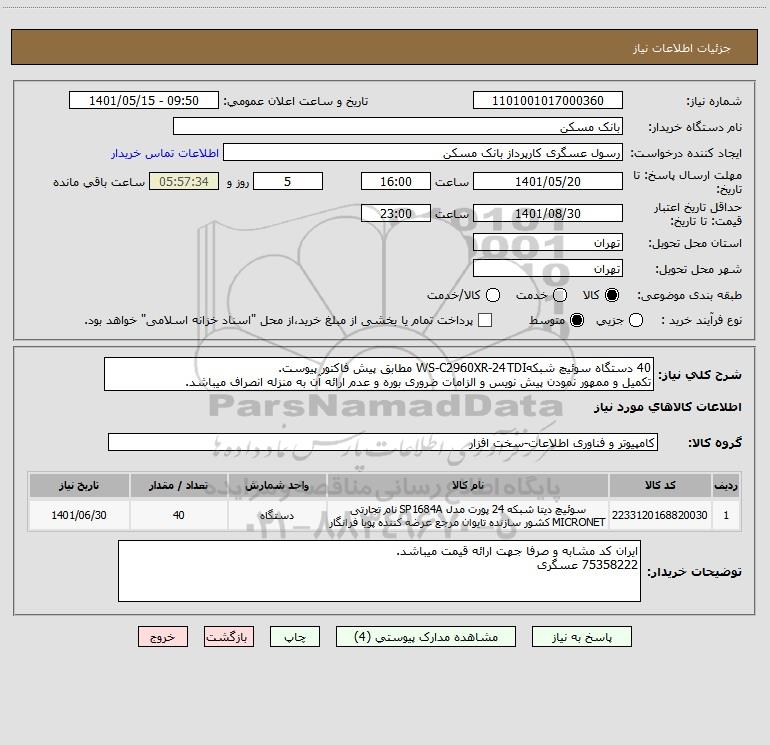Screen dimensions: 770x745
Task: Click the announcement date field 1401/05/15 - 09:50
Action: 144,100
